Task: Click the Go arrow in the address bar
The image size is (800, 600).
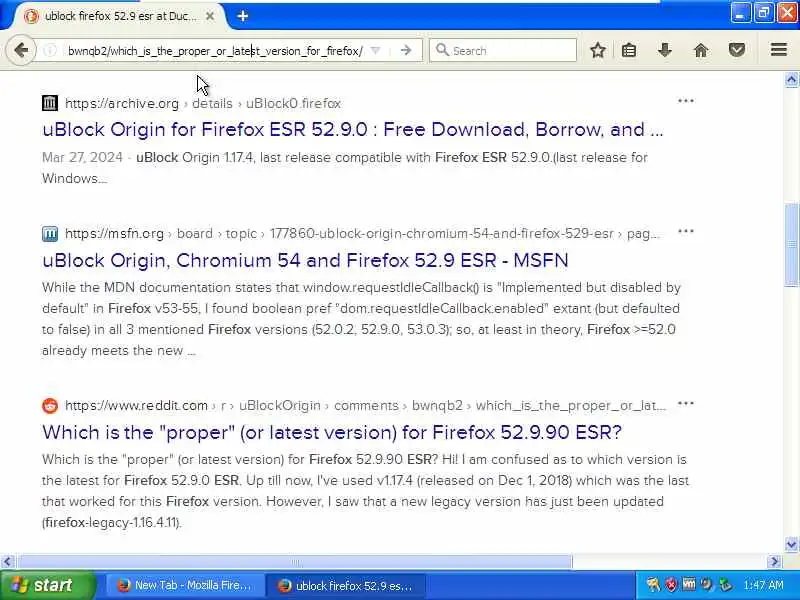Action: tap(406, 50)
